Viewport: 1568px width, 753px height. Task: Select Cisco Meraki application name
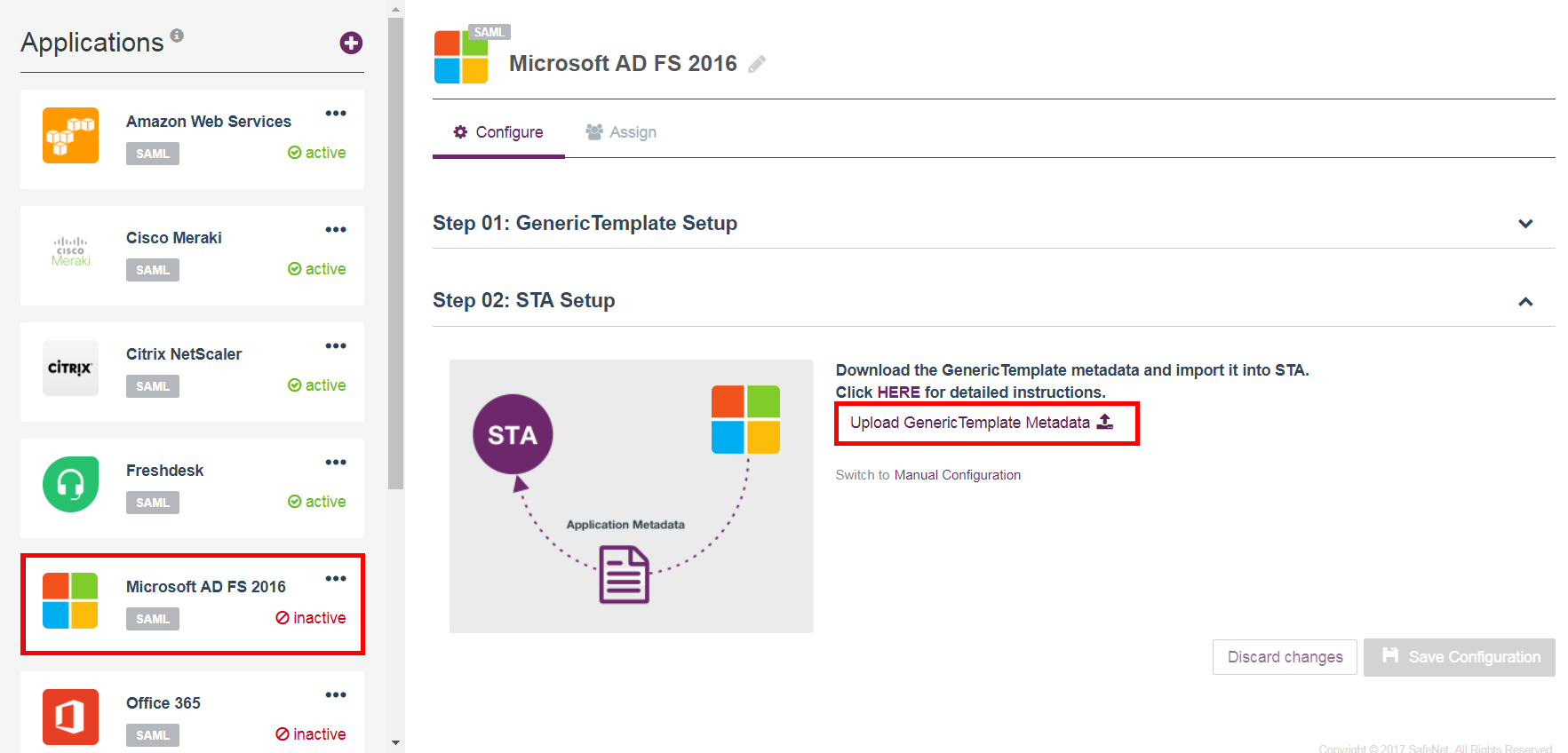(x=174, y=238)
